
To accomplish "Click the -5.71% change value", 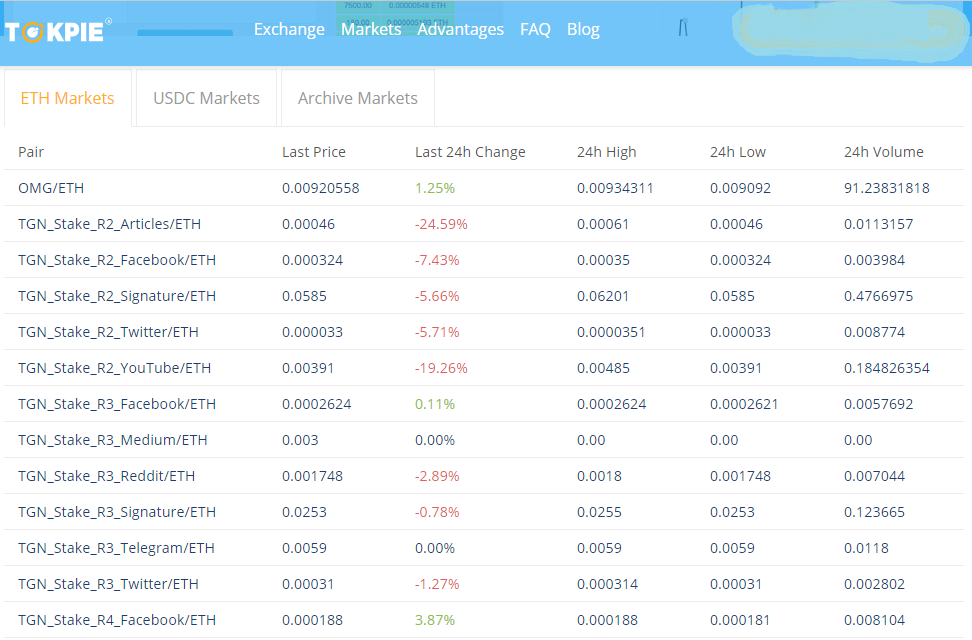I will point(437,332).
